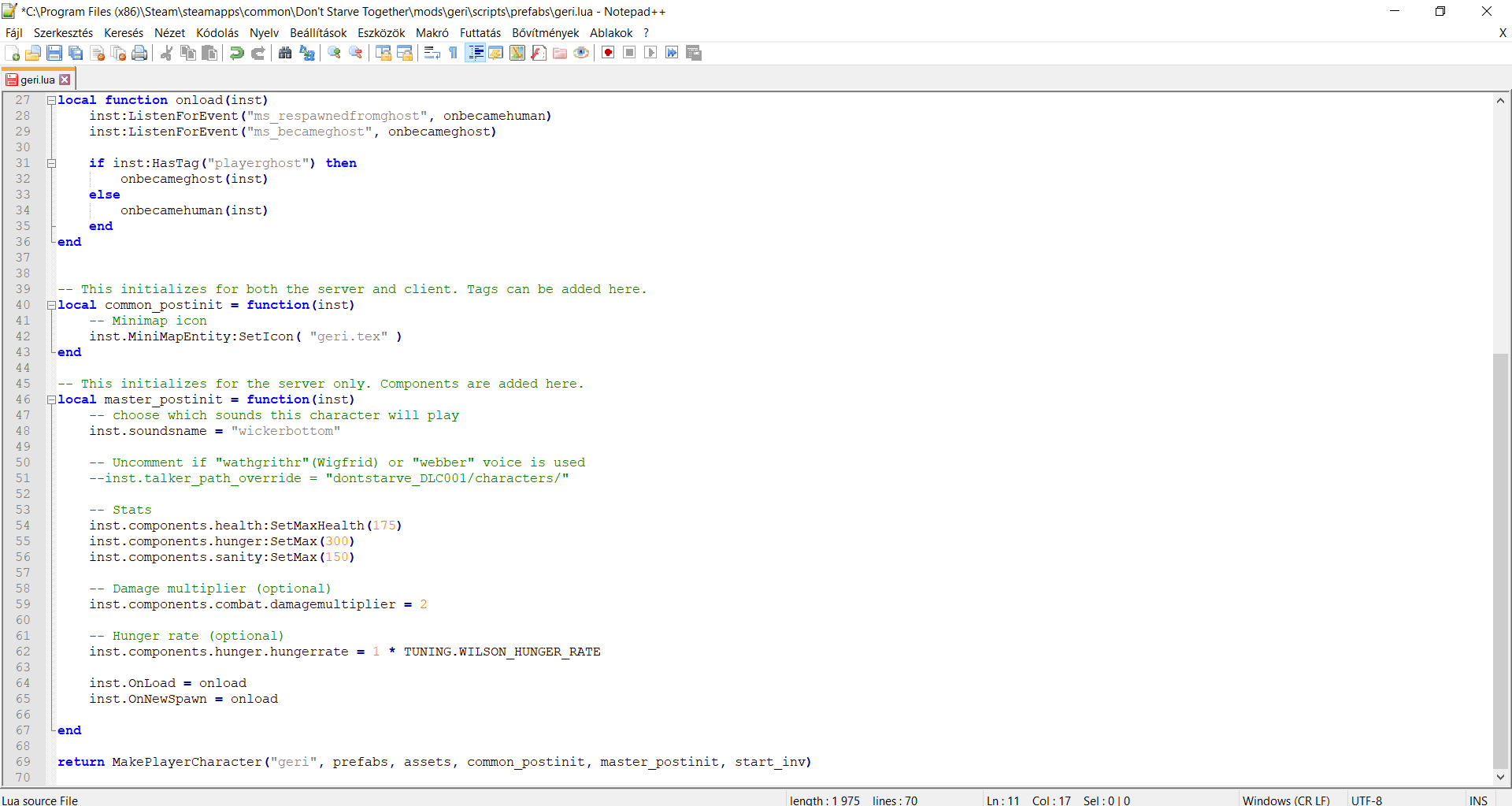
Task: Collapse the onload function fold at line 27
Action: [51, 100]
